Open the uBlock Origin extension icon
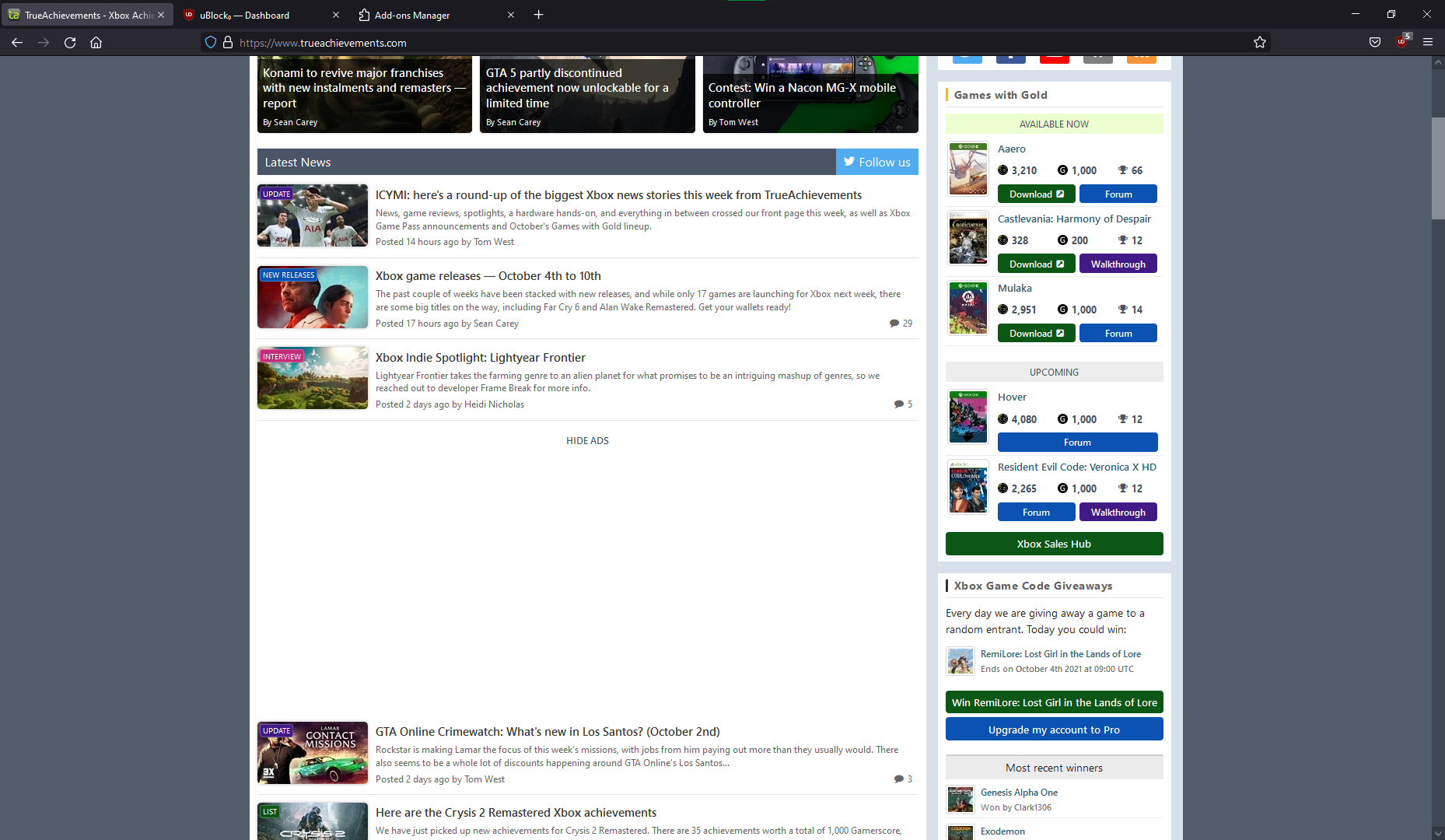Image resolution: width=1445 pixels, height=840 pixels. point(1402,43)
